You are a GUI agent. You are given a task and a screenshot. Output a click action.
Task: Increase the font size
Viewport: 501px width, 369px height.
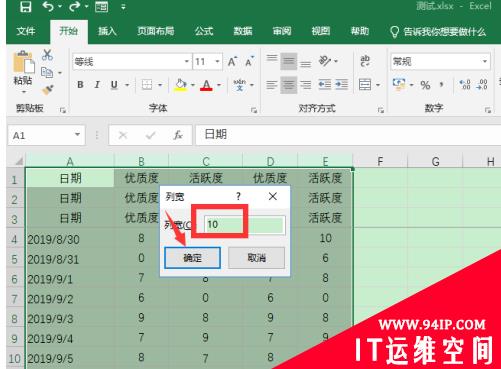click(232, 62)
